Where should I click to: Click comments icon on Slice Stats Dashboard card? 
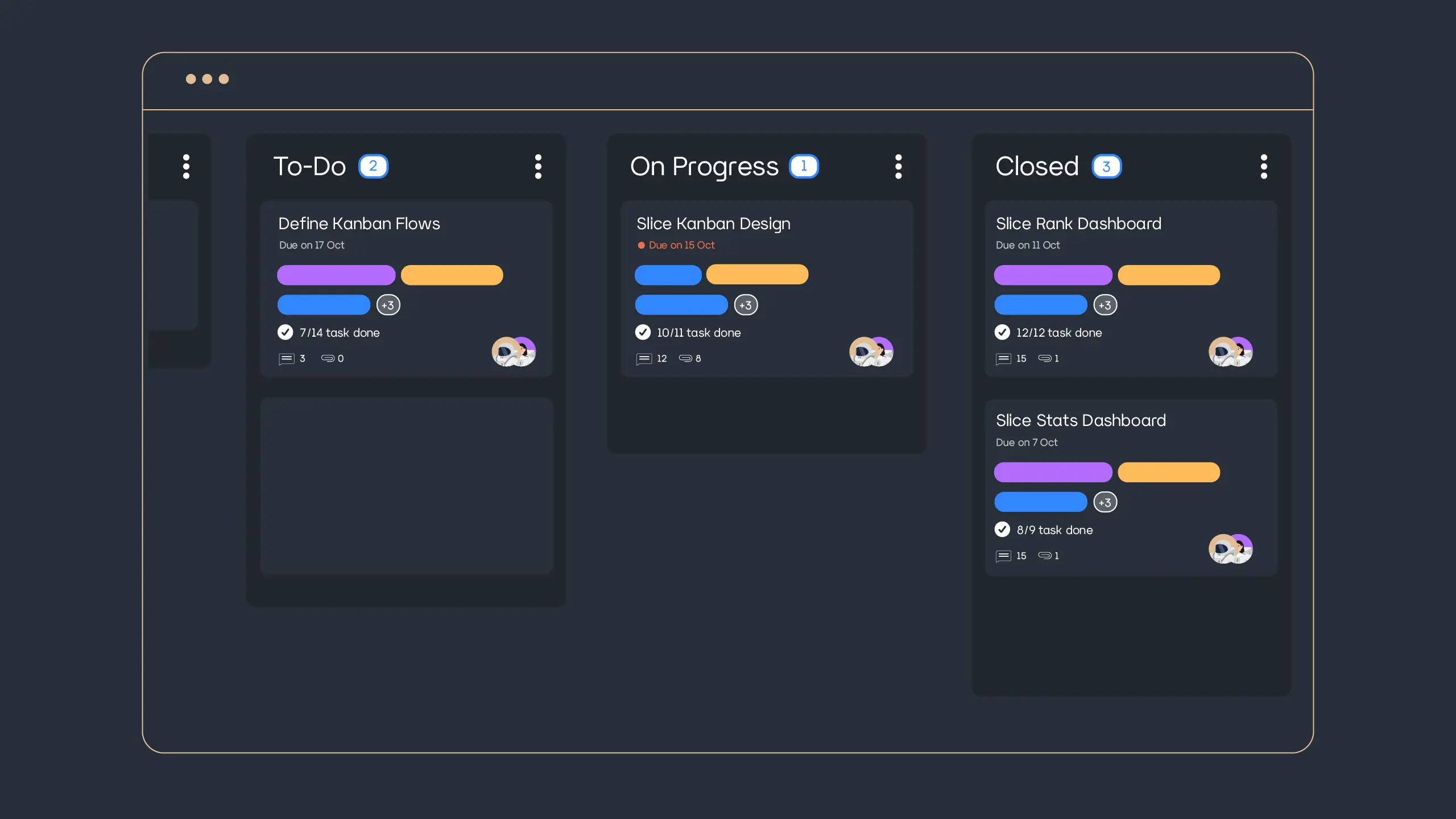[x=1003, y=556]
